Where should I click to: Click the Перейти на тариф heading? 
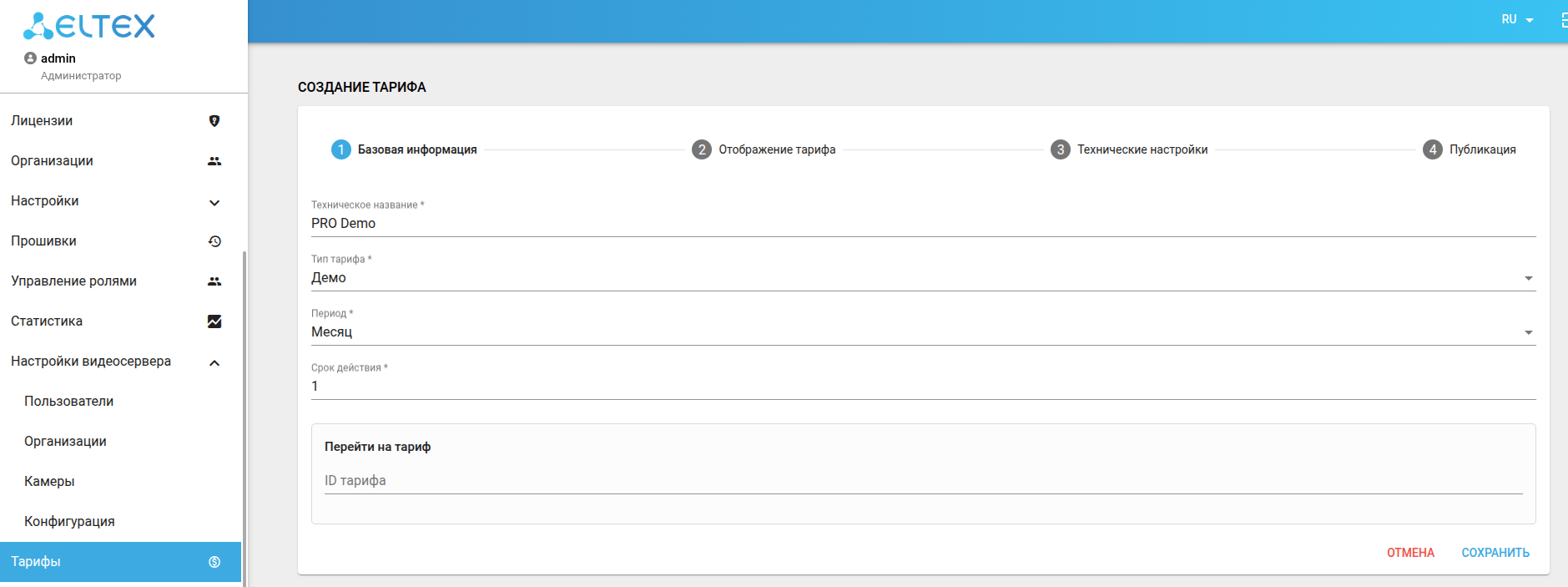pyautogui.click(x=378, y=447)
